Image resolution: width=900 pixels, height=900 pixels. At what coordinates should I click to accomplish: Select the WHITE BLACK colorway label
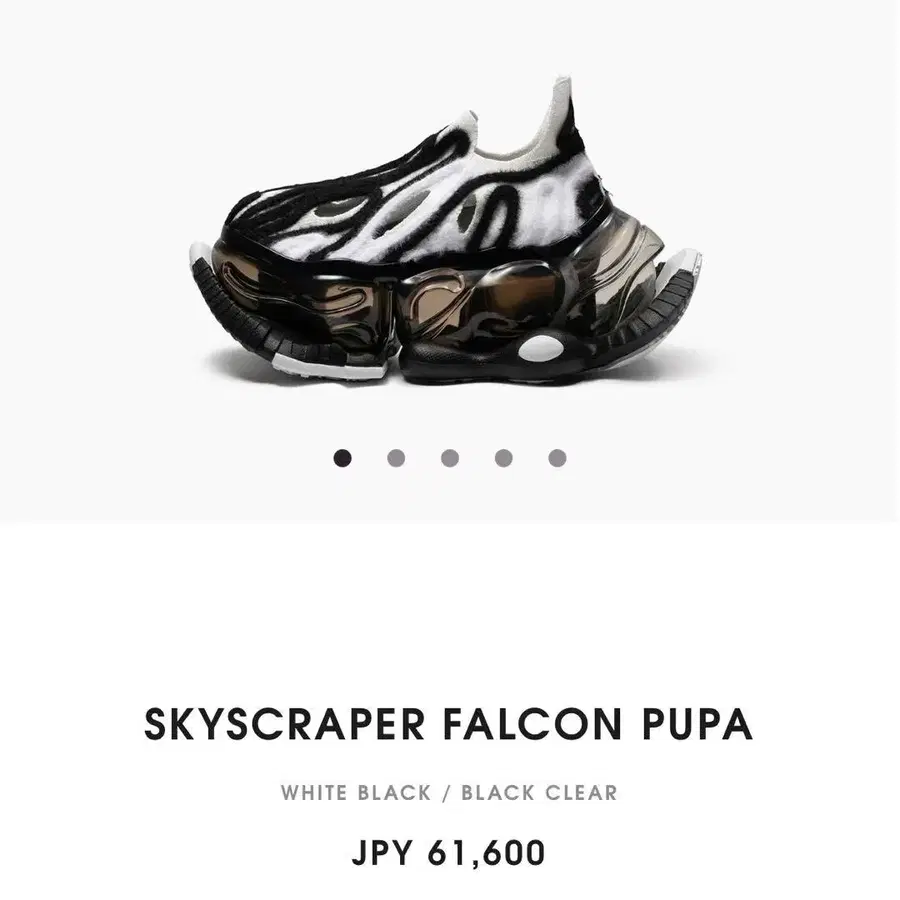(356, 793)
